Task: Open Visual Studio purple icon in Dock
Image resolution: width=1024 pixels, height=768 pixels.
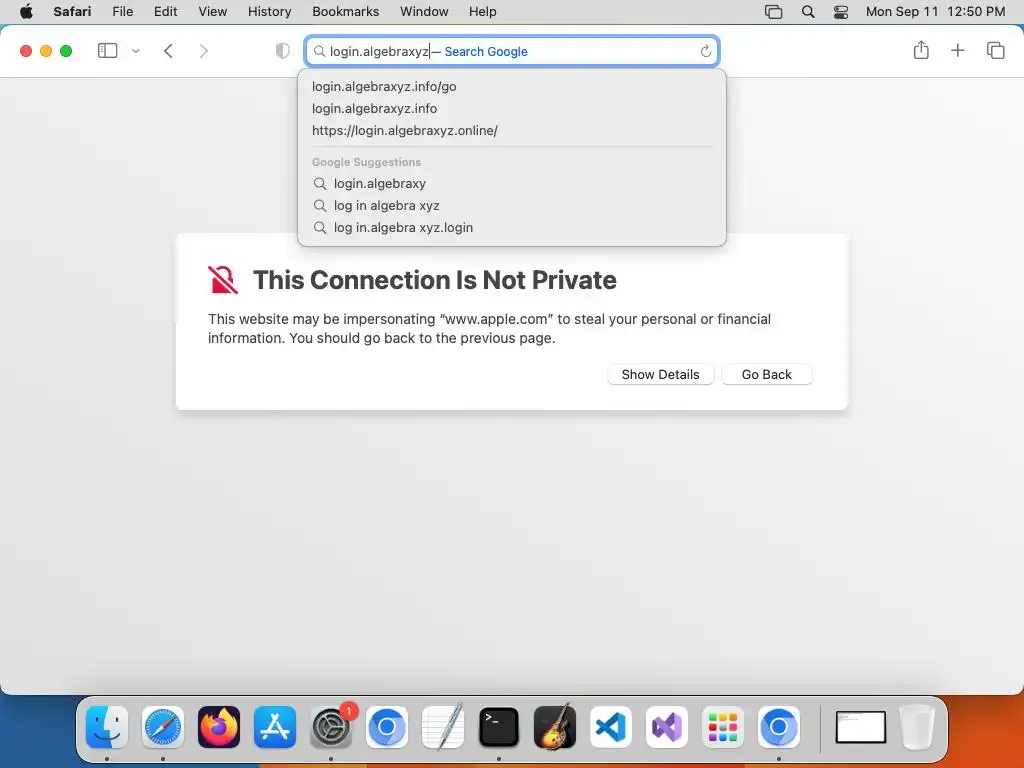Action: click(x=667, y=727)
